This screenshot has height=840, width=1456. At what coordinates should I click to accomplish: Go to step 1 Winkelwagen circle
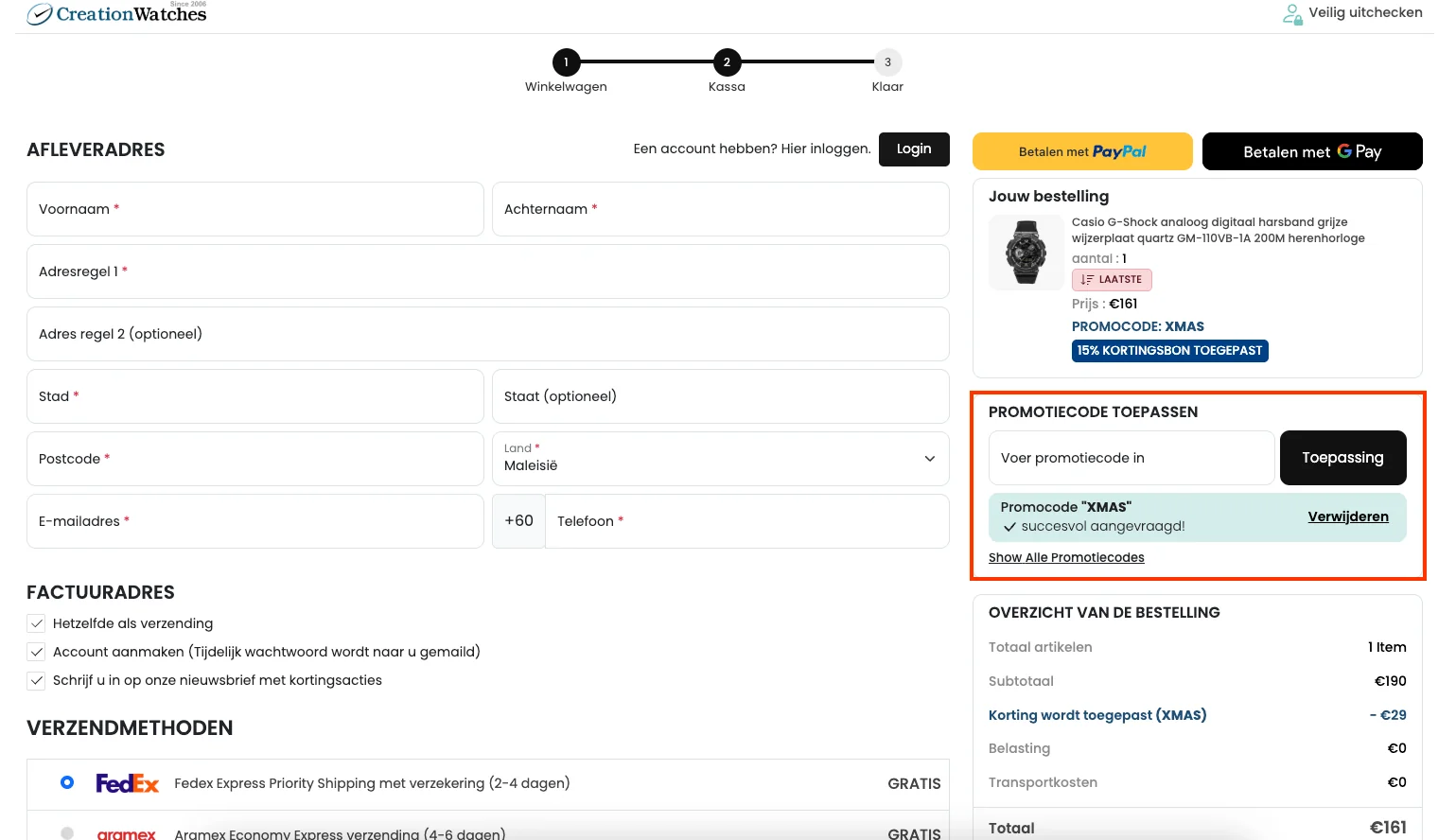tap(566, 62)
